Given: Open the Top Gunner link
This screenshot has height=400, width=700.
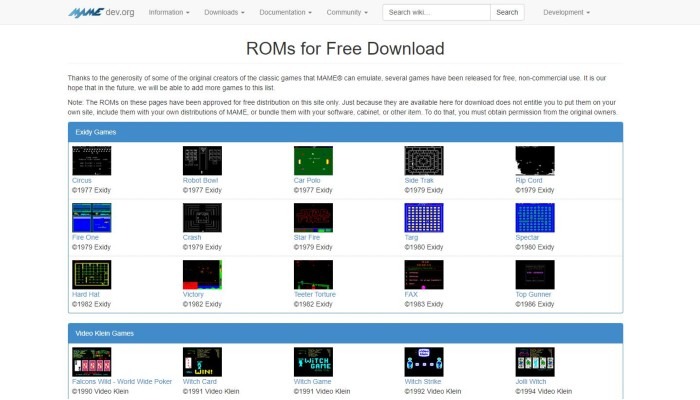Looking at the screenshot, I should pyautogui.click(x=533, y=295).
